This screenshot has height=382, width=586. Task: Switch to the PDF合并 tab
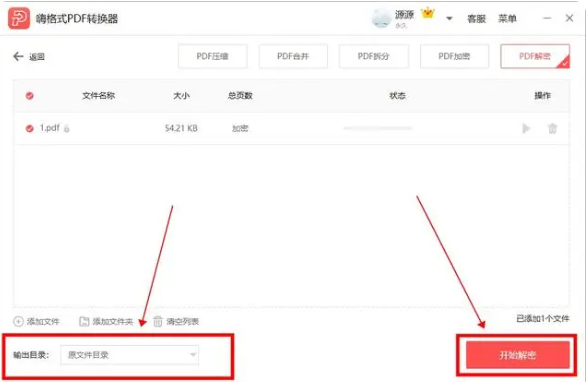[293, 56]
